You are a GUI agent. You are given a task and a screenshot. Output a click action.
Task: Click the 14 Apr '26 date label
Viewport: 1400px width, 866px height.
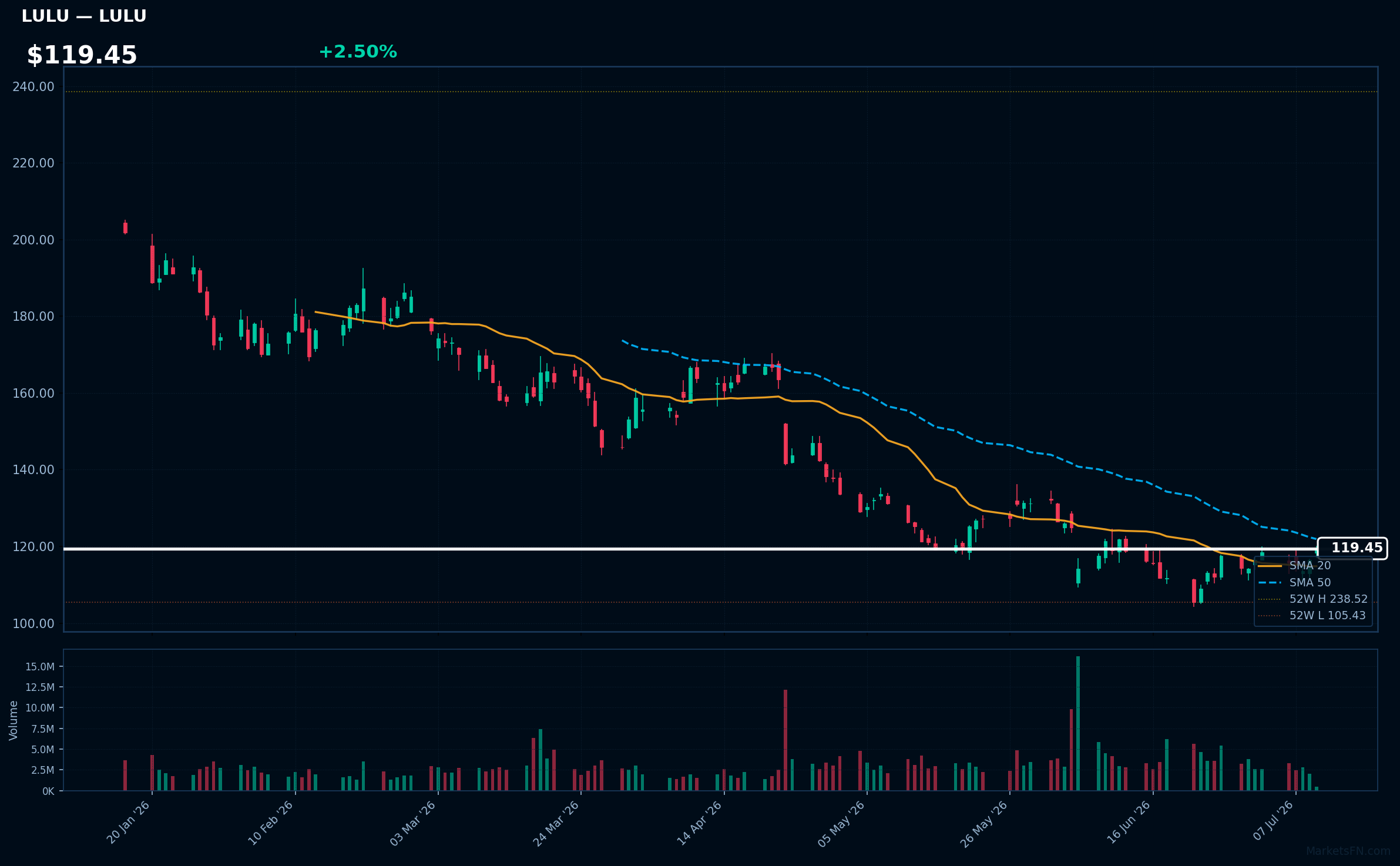(x=699, y=823)
